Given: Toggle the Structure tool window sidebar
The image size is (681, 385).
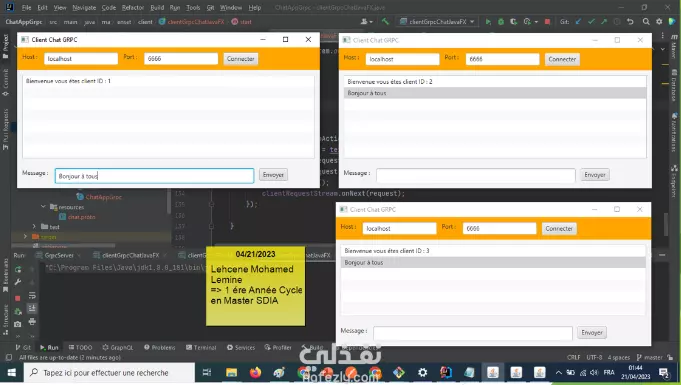Looking at the screenshot, I should (6, 319).
